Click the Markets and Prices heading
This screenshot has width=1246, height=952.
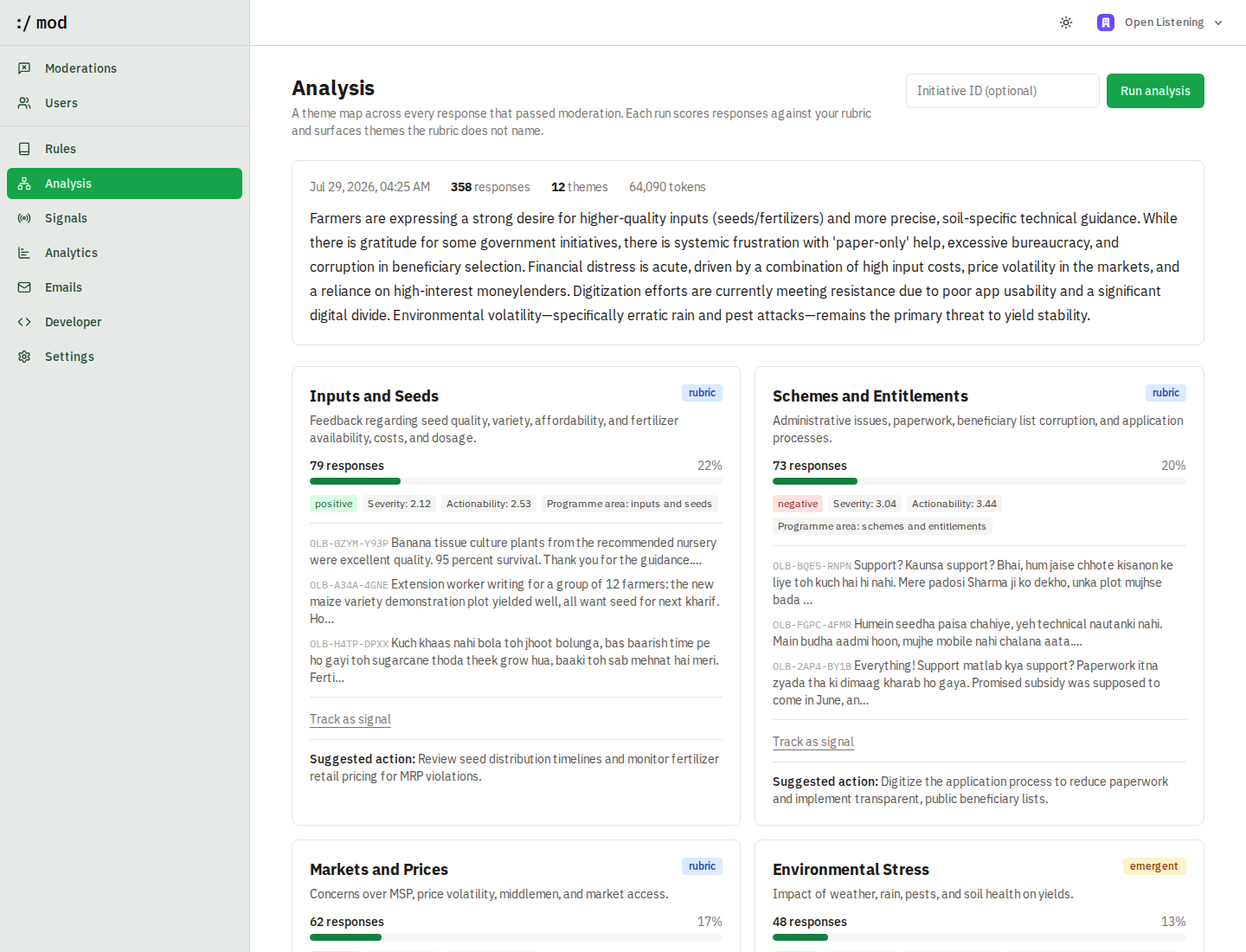pos(379,869)
